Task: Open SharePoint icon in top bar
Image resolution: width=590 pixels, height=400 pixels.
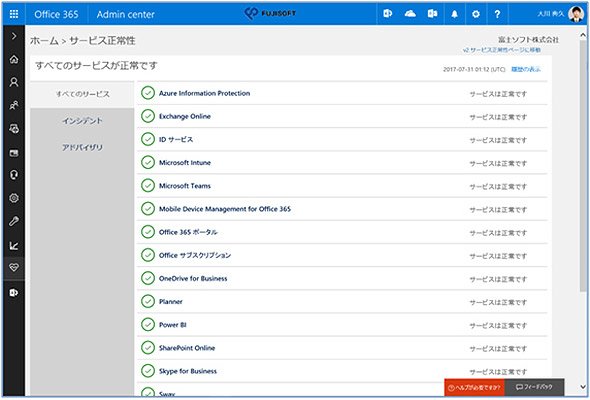Action: point(388,14)
